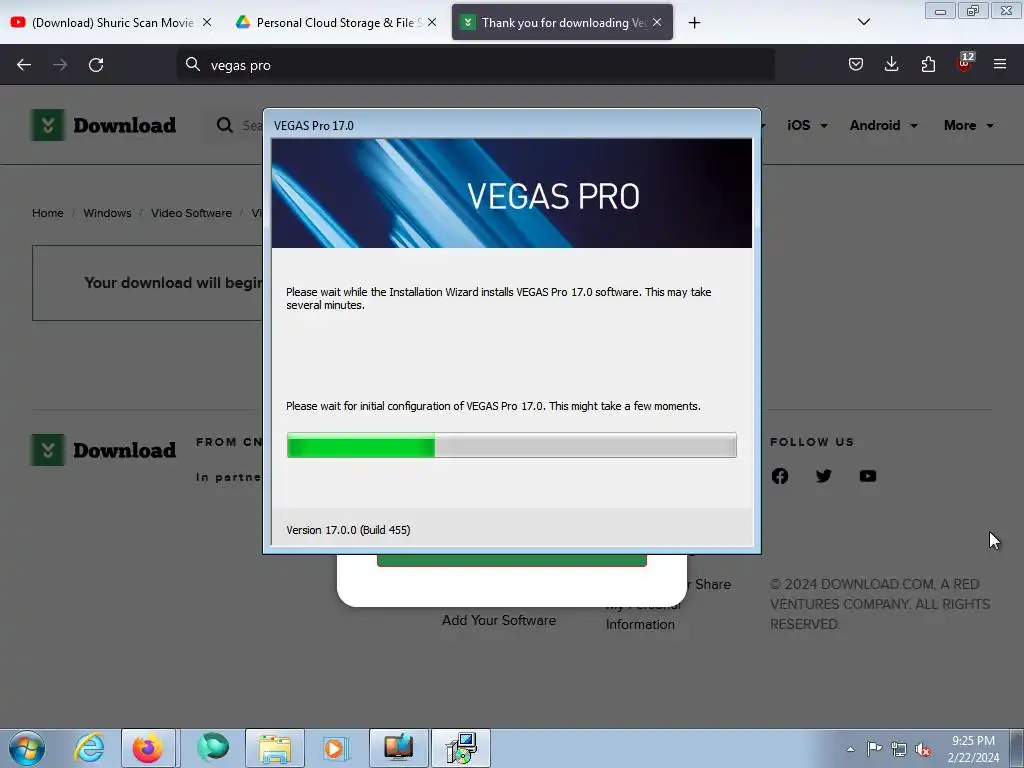Open the Add Your Software footer link
This screenshot has height=768, width=1024.
pyautogui.click(x=499, y=620)
